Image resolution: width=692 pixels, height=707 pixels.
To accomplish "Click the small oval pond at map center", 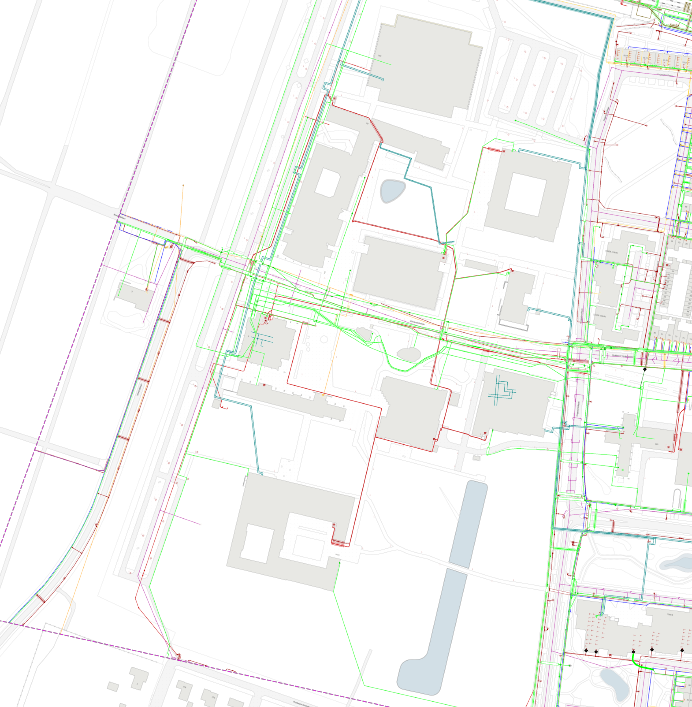I will pyautogui.click(x=409, y=353).
